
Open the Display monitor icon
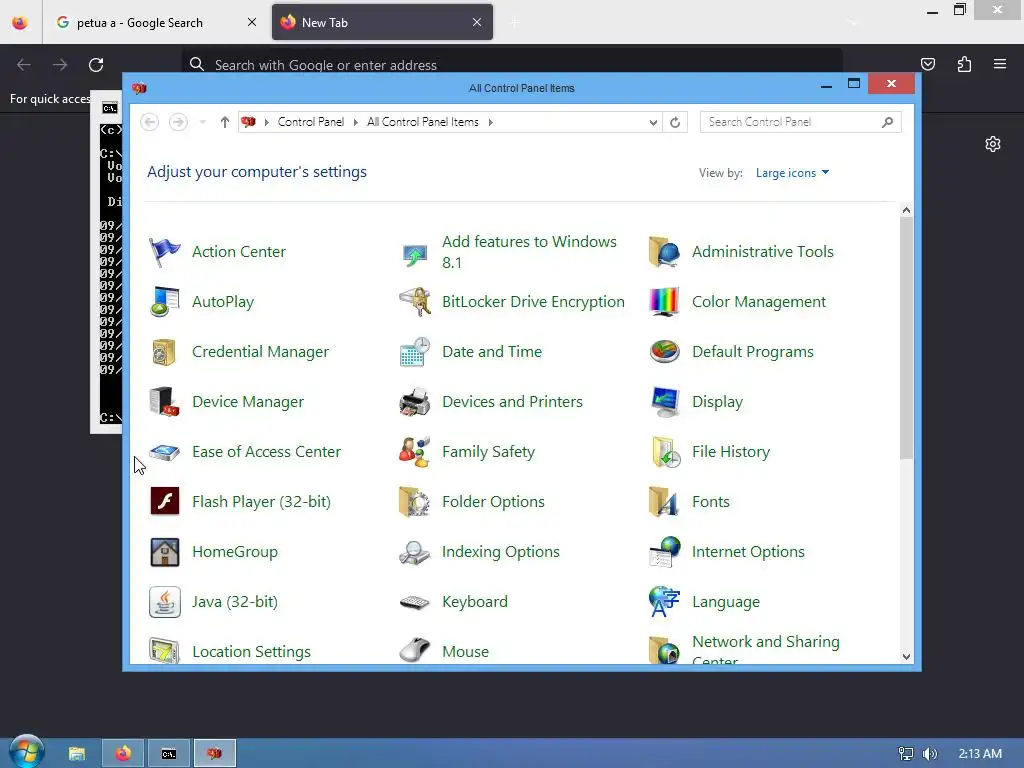[x=664, y=402]
